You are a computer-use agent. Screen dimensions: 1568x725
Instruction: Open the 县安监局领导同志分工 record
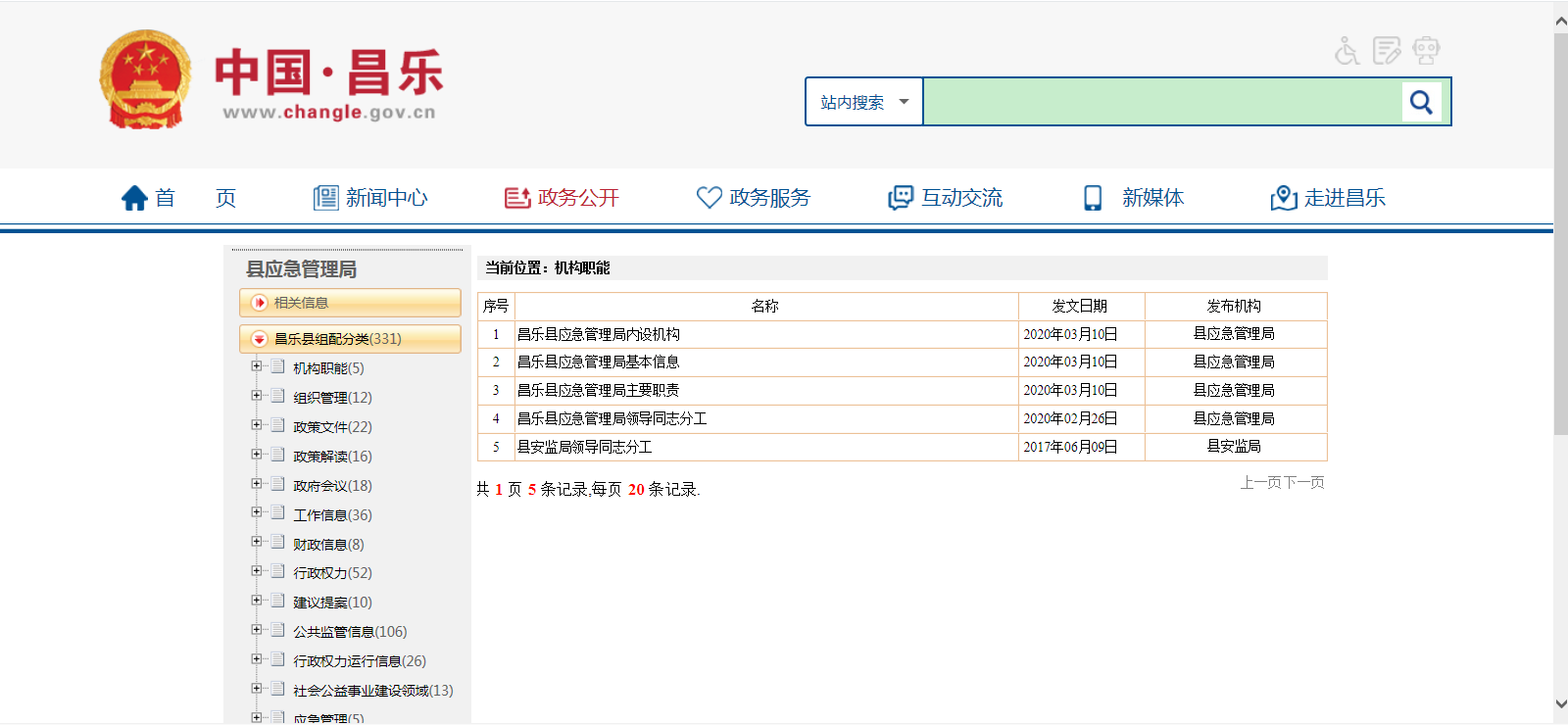584,447
